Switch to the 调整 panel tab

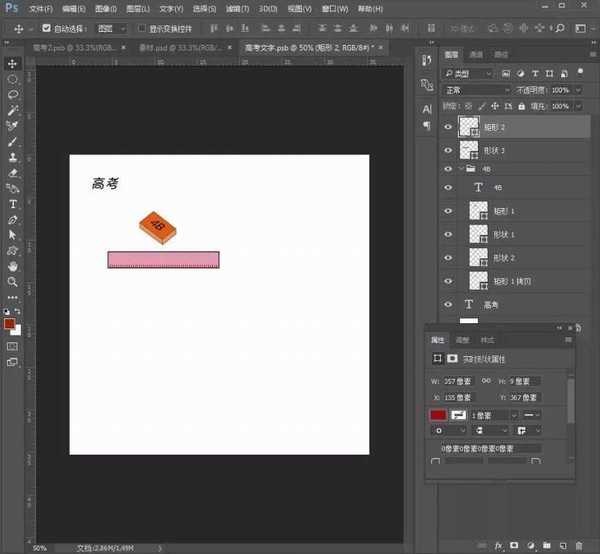[x=461, y=340]
